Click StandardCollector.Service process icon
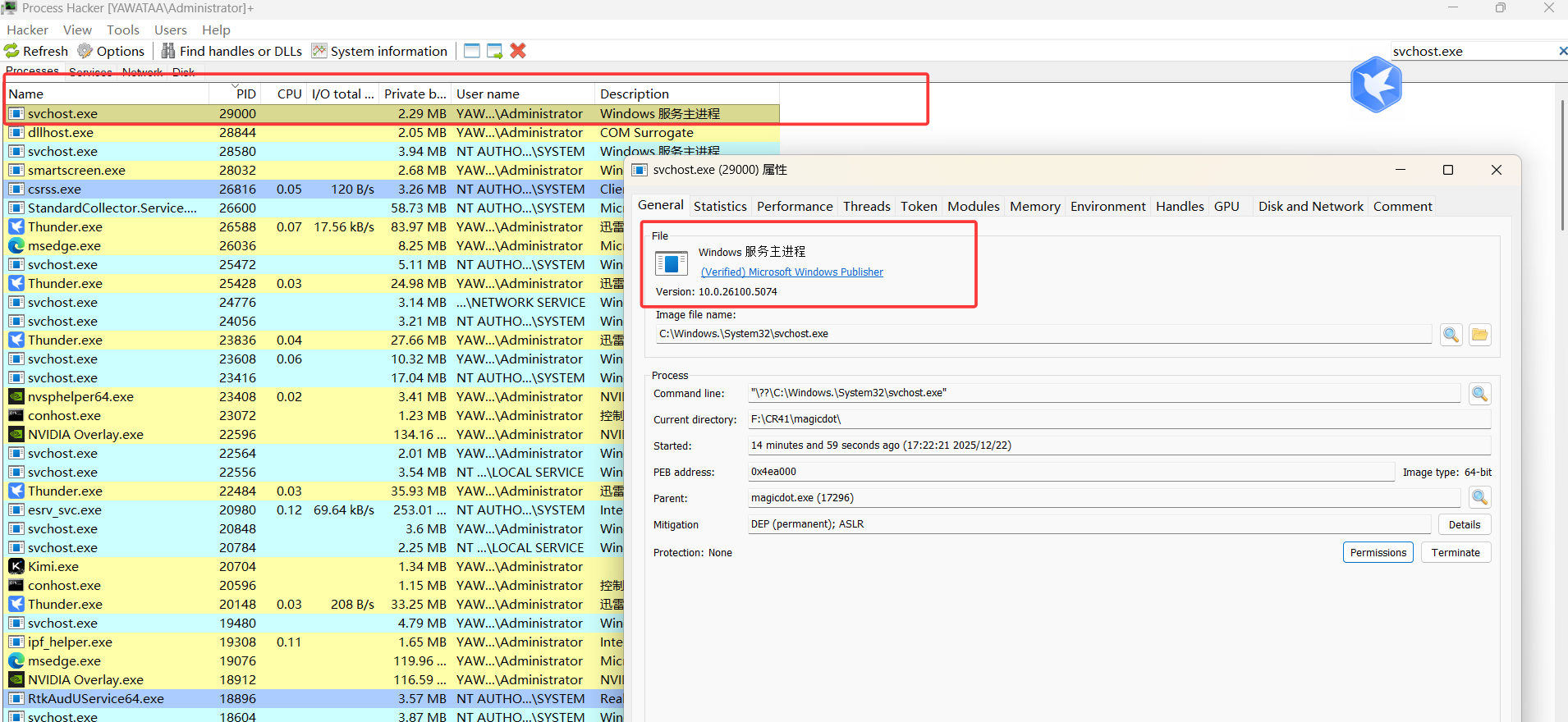The width and height of the screenshot is (1568, 722). 16,208
